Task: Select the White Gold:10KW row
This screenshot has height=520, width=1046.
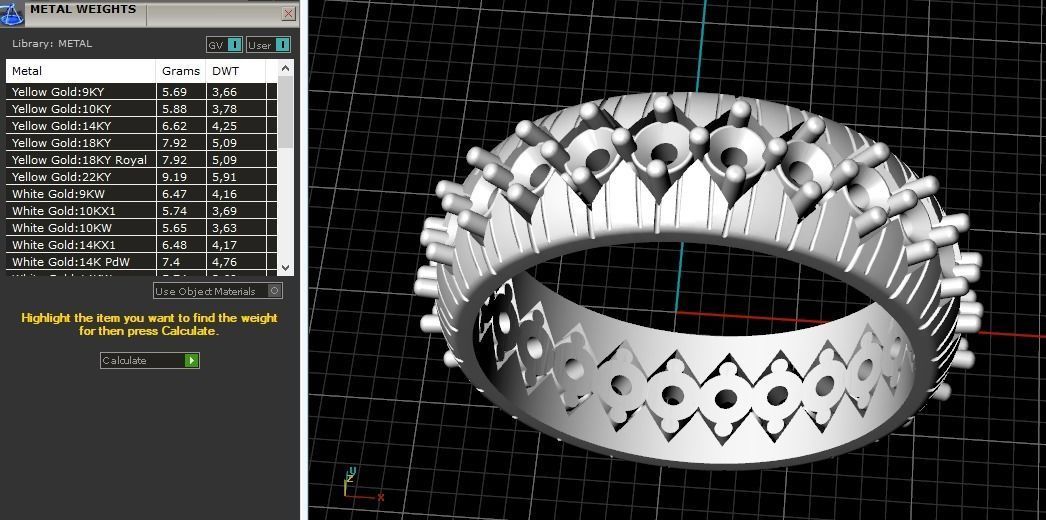Action: click(141, 228)
